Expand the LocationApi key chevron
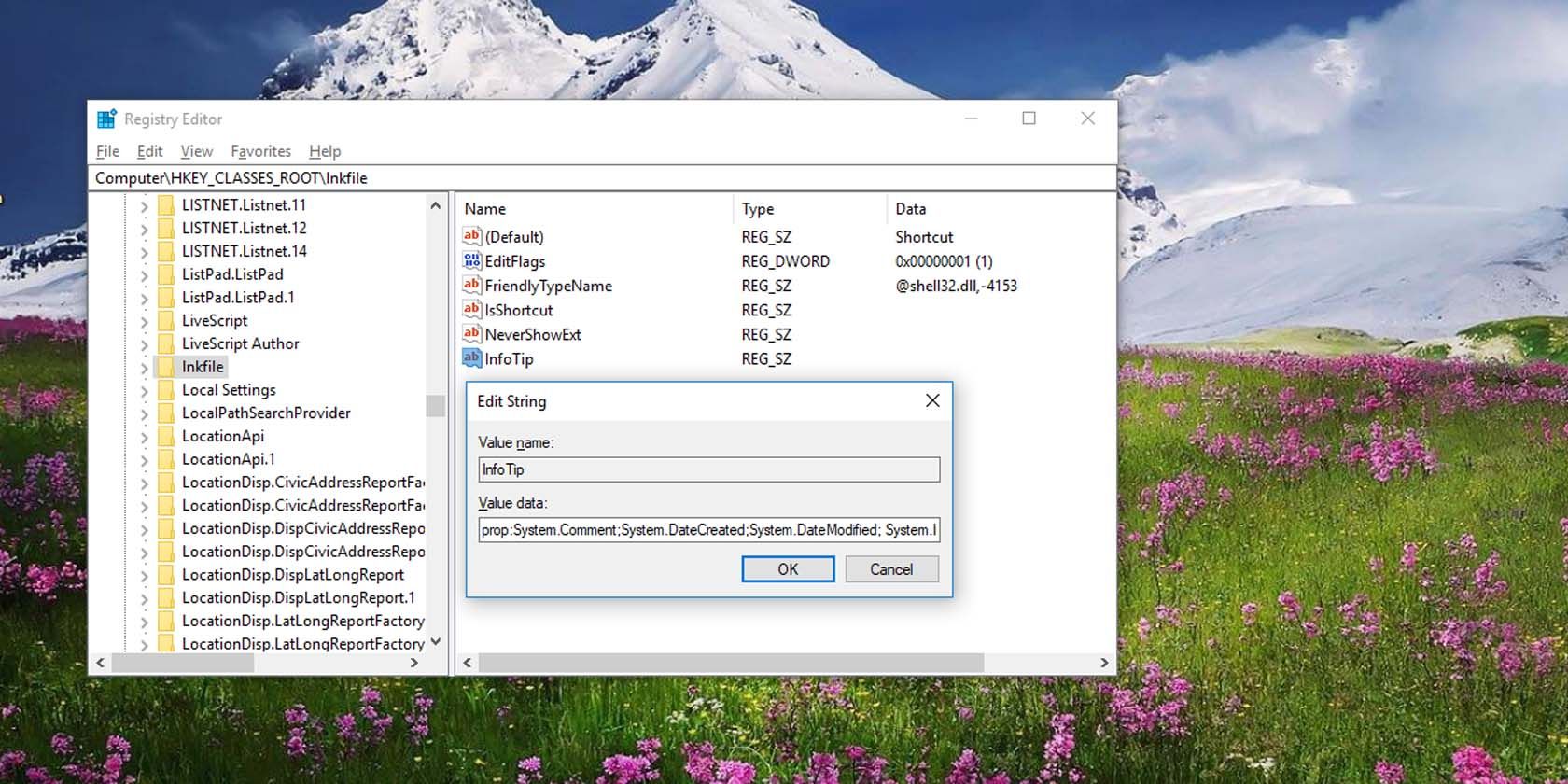 pyautogui.click(x=144, y=437)
